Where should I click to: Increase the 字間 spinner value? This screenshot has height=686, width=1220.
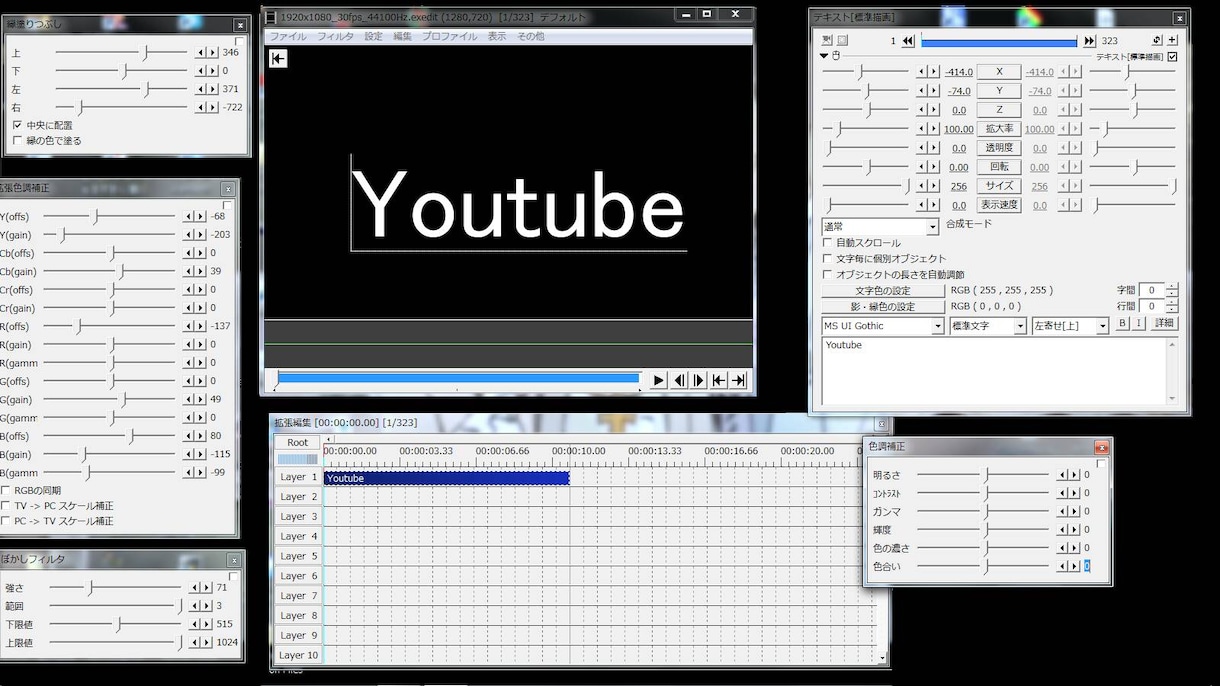pyautogui.click(x=1172, y=287)
